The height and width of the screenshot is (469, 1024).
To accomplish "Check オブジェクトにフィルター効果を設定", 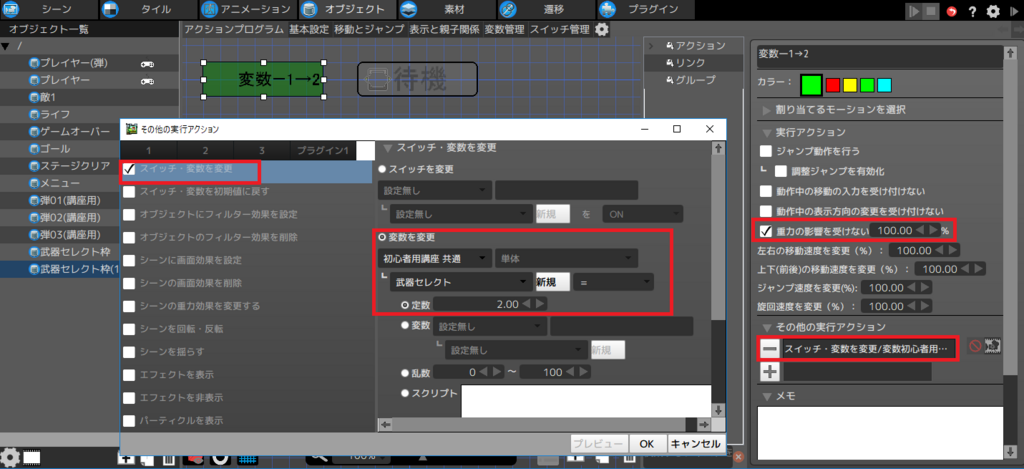I will click(x=129, y=214).
